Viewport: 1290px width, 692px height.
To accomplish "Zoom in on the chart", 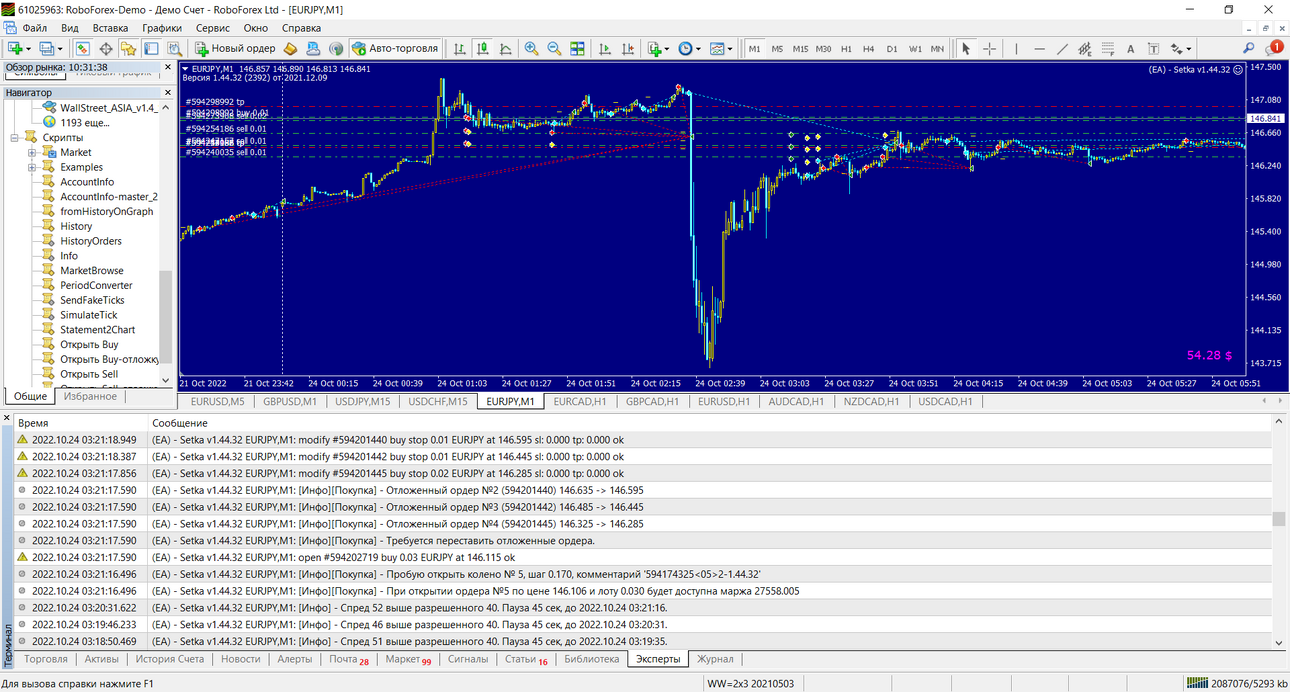I will point(531,48).
